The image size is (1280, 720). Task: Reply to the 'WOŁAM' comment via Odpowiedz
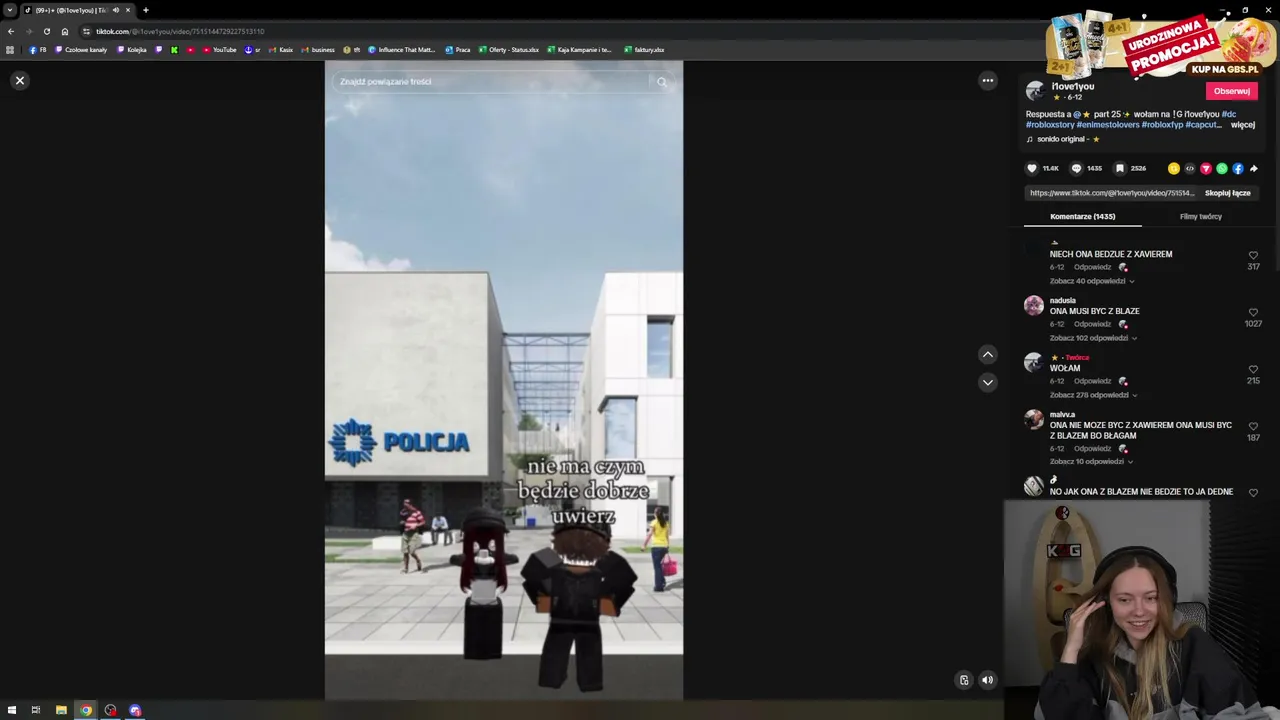pos(1093,382)
